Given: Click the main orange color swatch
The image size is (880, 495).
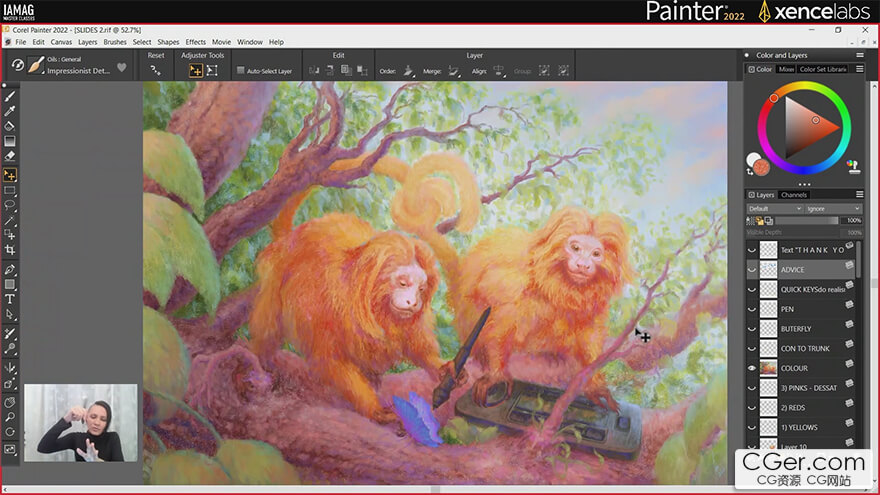Looking at the screenshot, I should coord(762,167).
